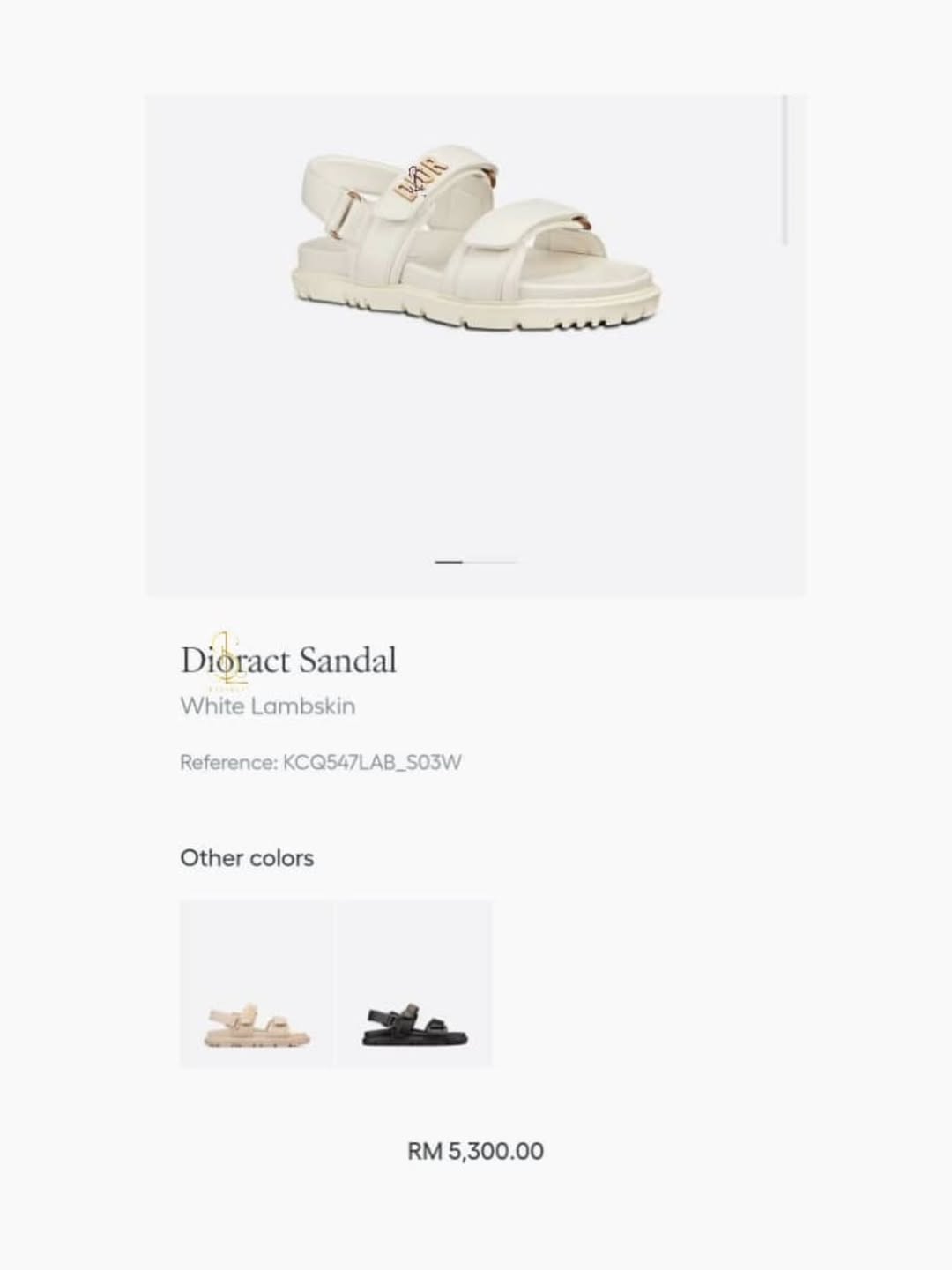
Task: Click the RM 5,300.00 price
Action: pos(475,1151)
